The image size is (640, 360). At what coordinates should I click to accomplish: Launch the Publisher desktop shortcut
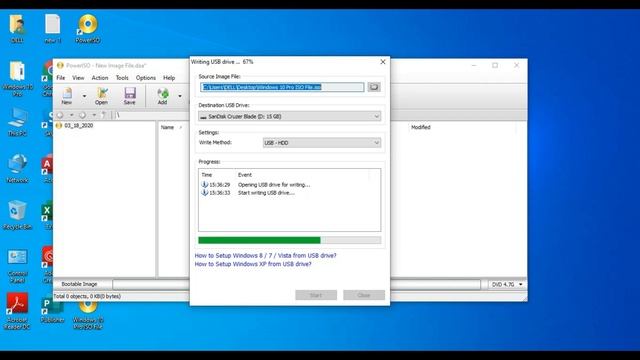click(x=52, y=311)
